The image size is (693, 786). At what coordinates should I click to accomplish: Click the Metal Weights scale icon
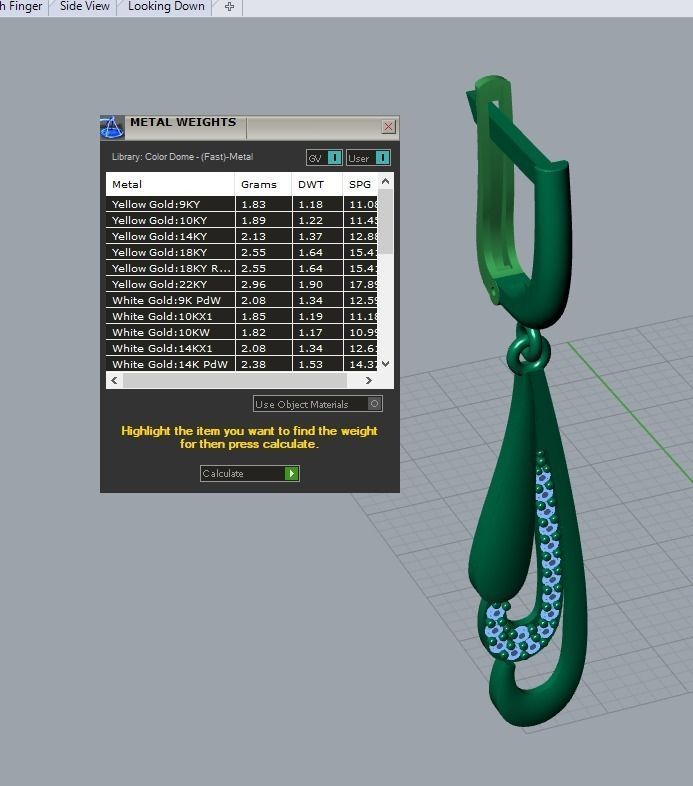(x=112, y=127)
